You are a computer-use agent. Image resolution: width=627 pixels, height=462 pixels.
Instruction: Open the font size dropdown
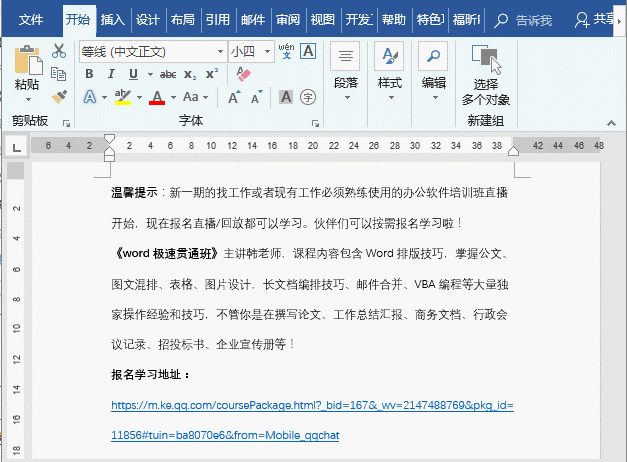tap(267, 52)
